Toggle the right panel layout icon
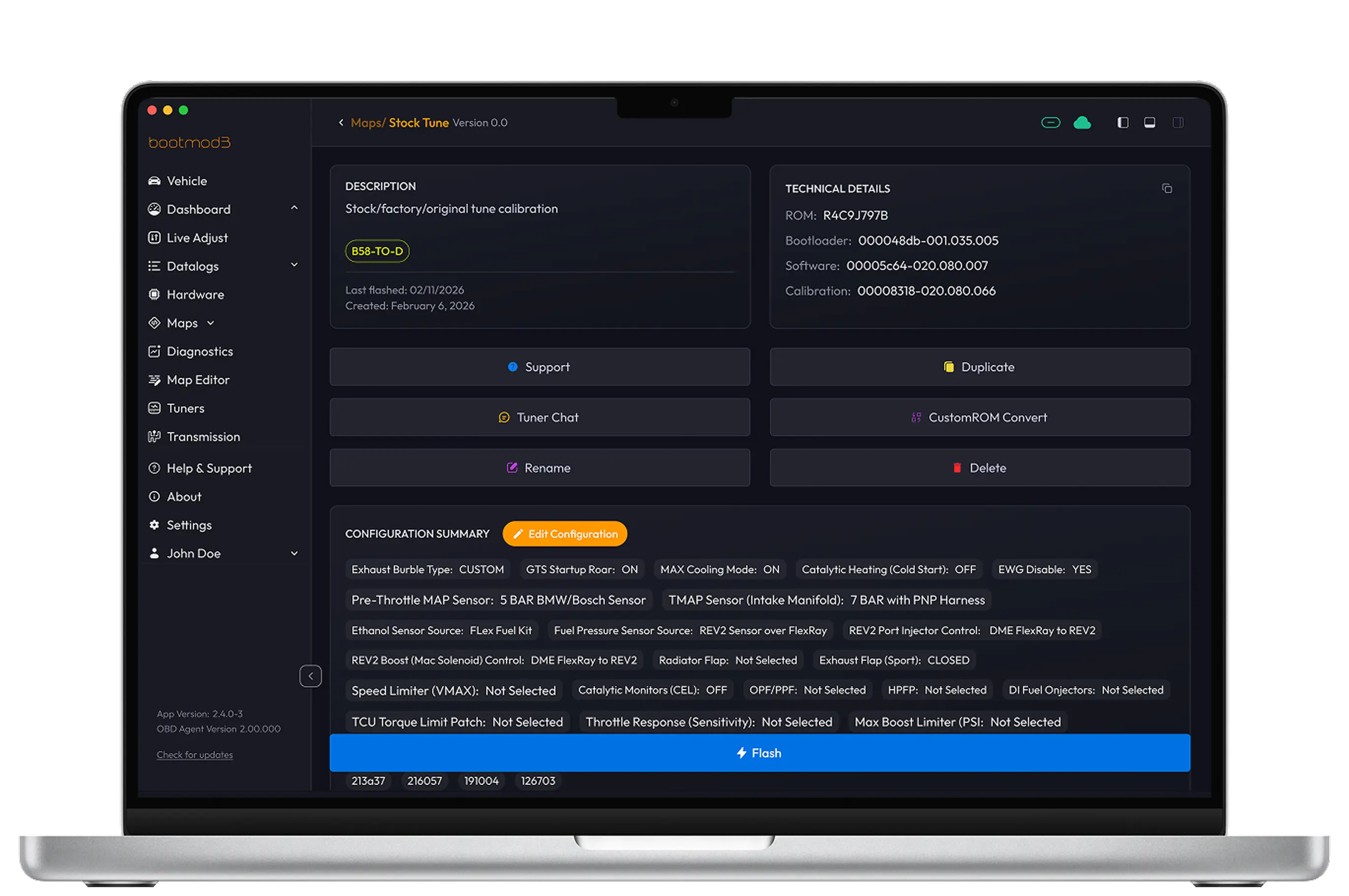 1178,123
